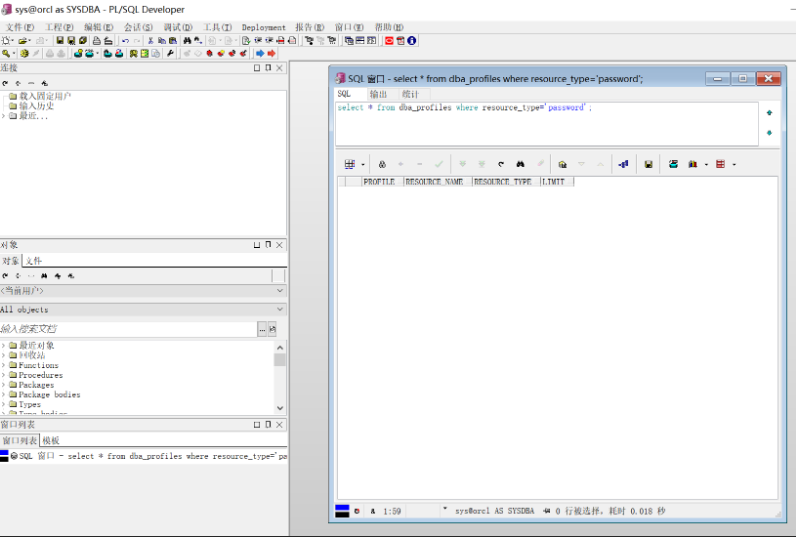Image resolution: width=796 pixels, height=537 pixels.
Task: Click the Open folder toolbar icon
Action: (x=22, y=41)
